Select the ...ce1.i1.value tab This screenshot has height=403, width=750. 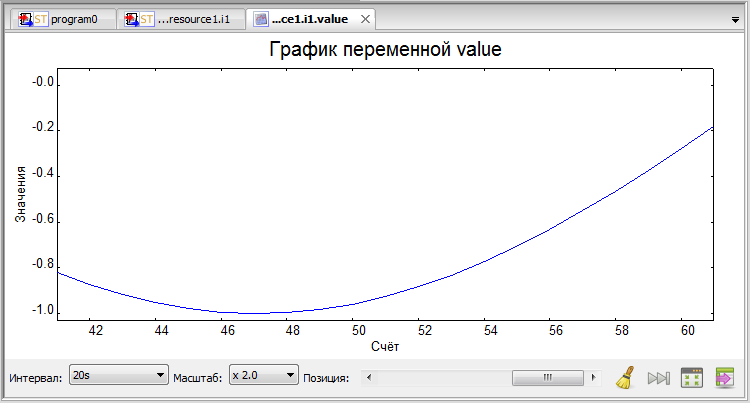309,19
